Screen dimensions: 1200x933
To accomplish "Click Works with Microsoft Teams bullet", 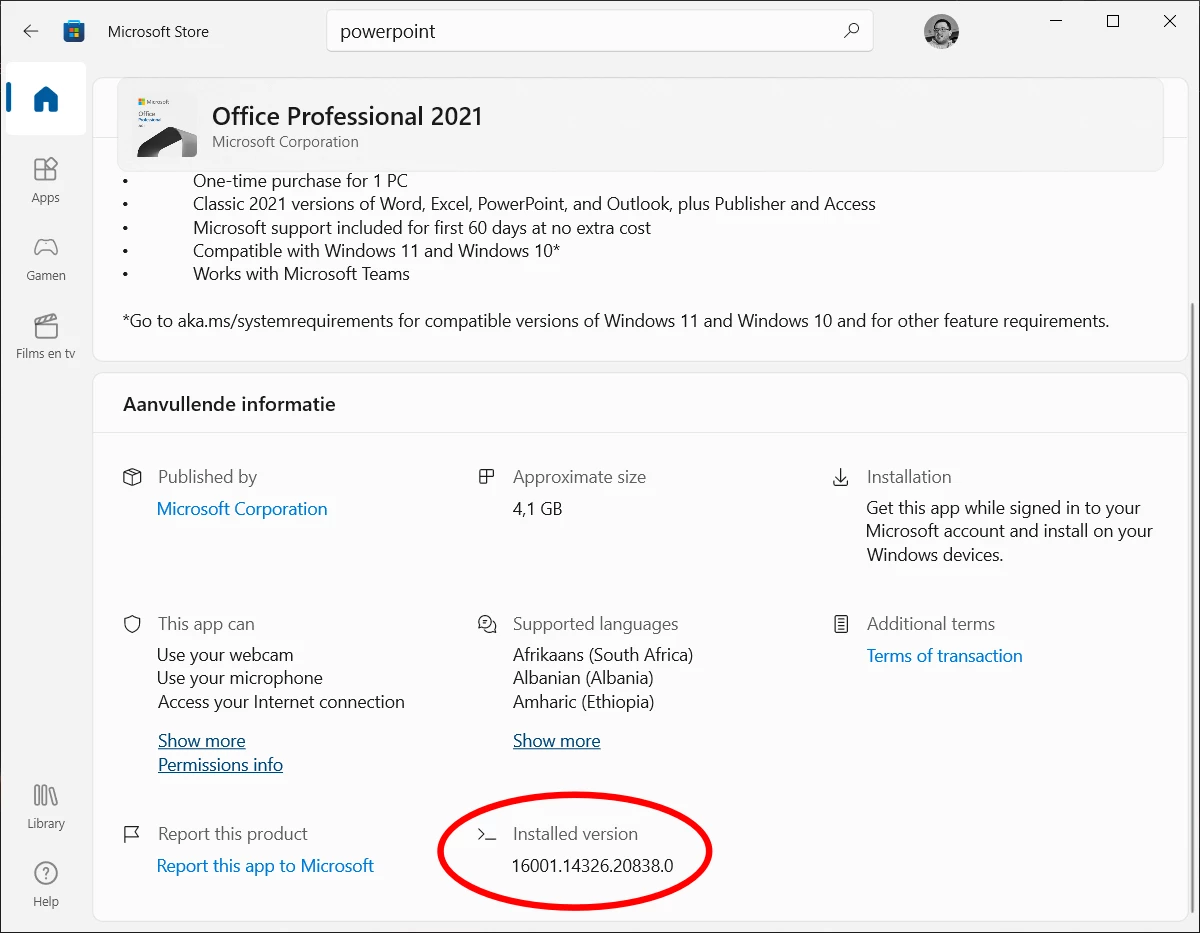I will coord(301,274).
